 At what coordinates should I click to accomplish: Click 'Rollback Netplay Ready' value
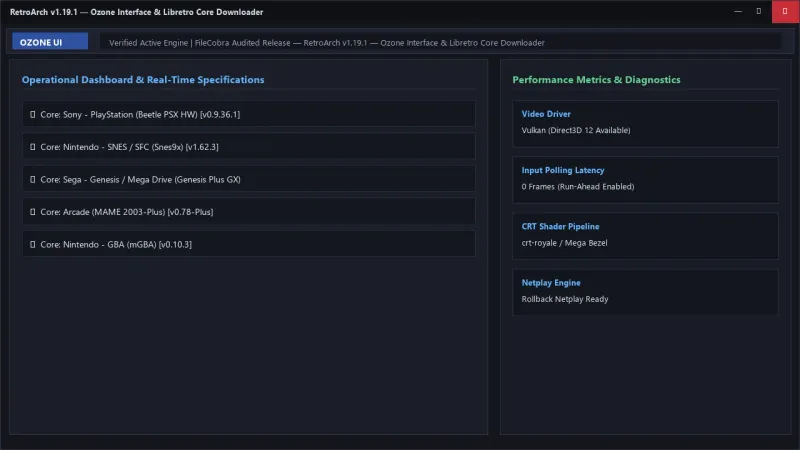(x=565, y=299)
